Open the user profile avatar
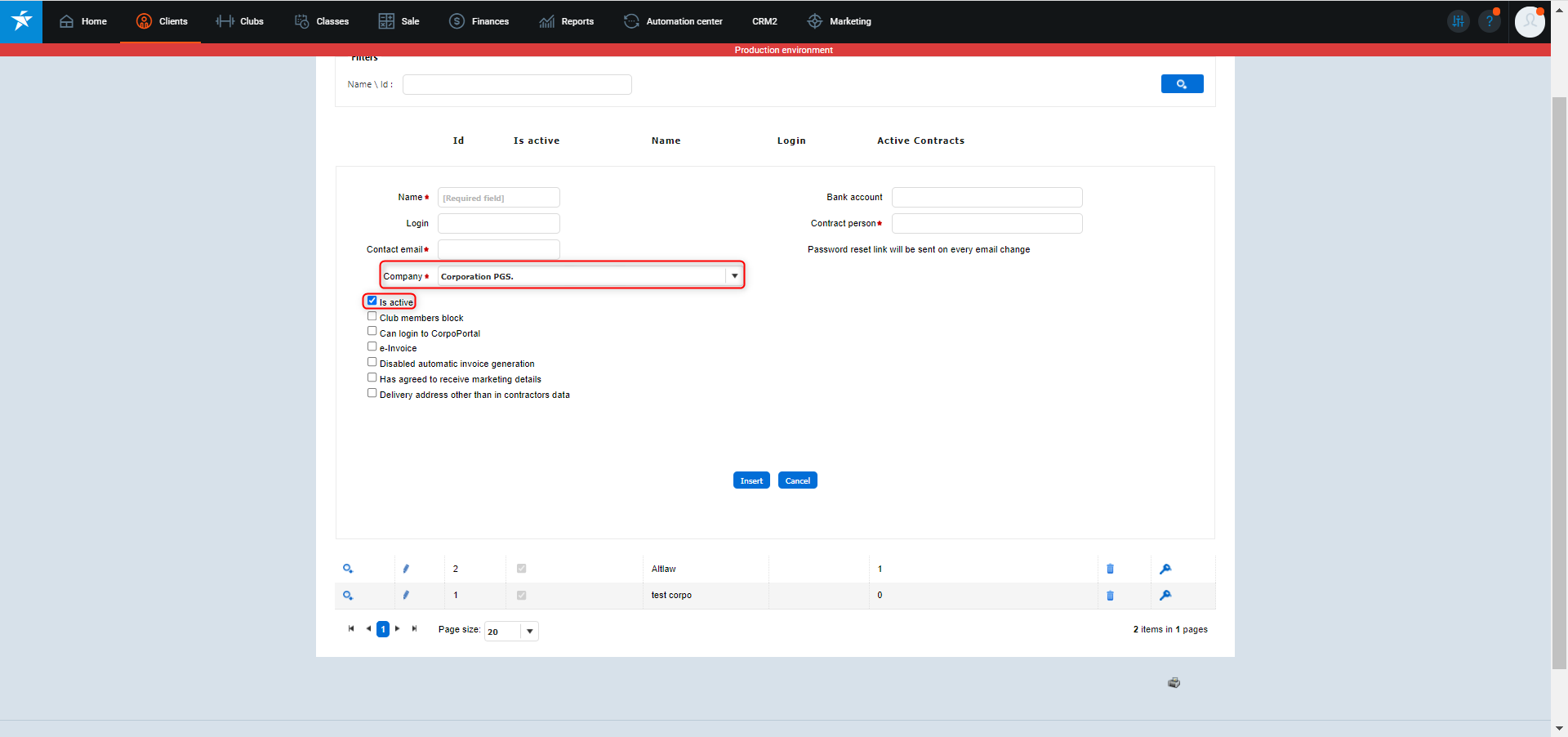This screenshot has height=737, width=1568. click(x=1529, y=21)
